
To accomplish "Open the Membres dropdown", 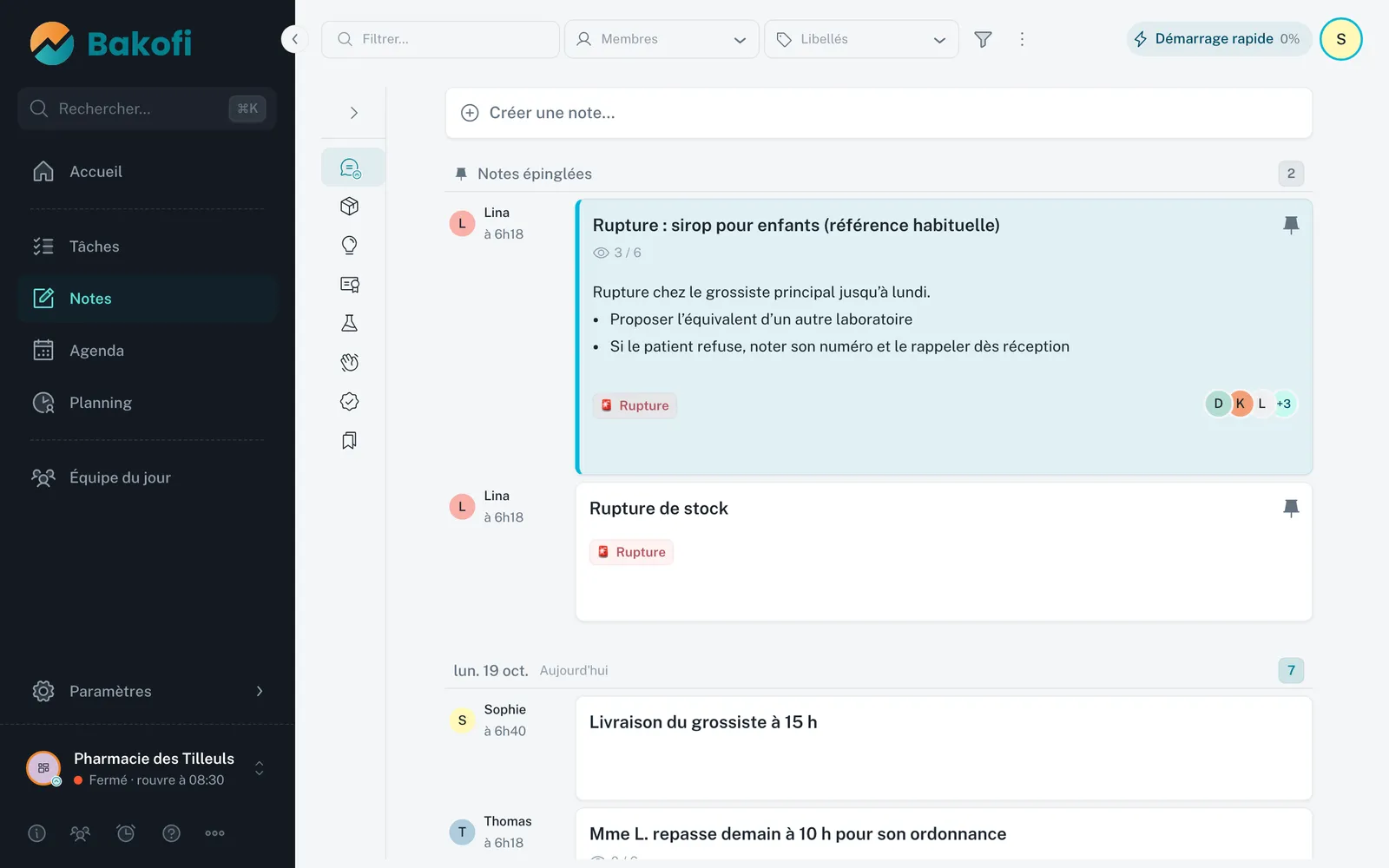I will 662,39.
